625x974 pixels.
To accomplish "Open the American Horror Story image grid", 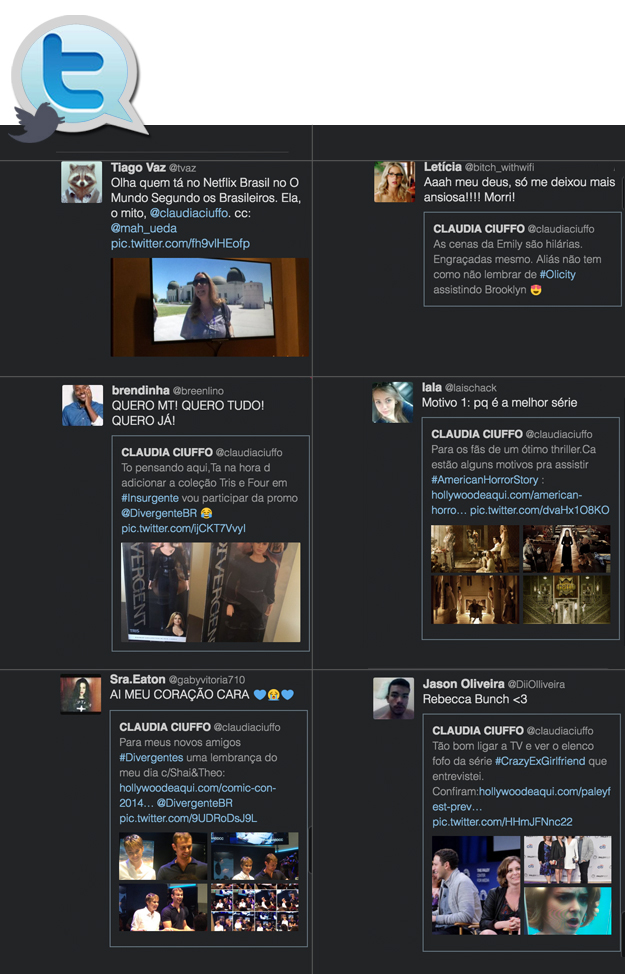I will coord(520,573).
